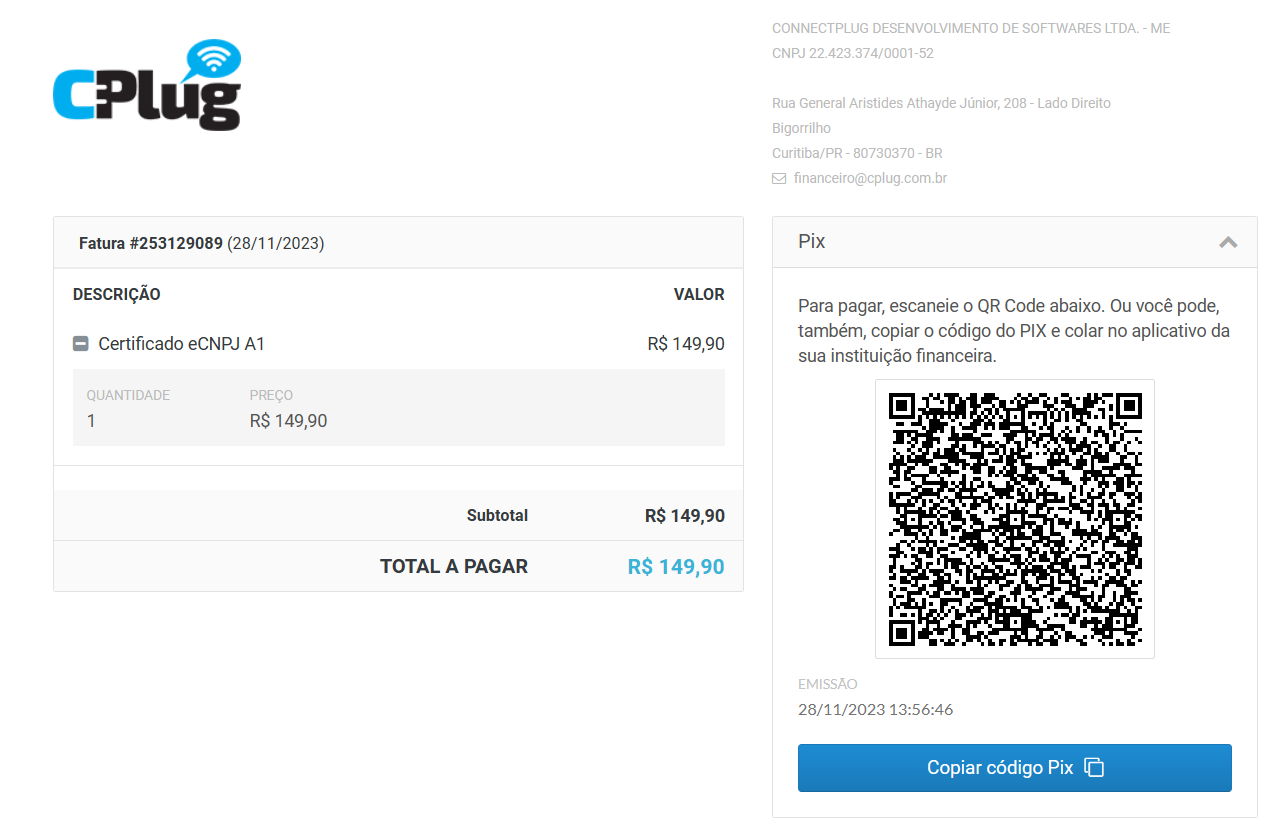Click the PREÇO value R$ 149,90
The height and width of the screenshot is (832, 1271).
[x=288, y=421]
